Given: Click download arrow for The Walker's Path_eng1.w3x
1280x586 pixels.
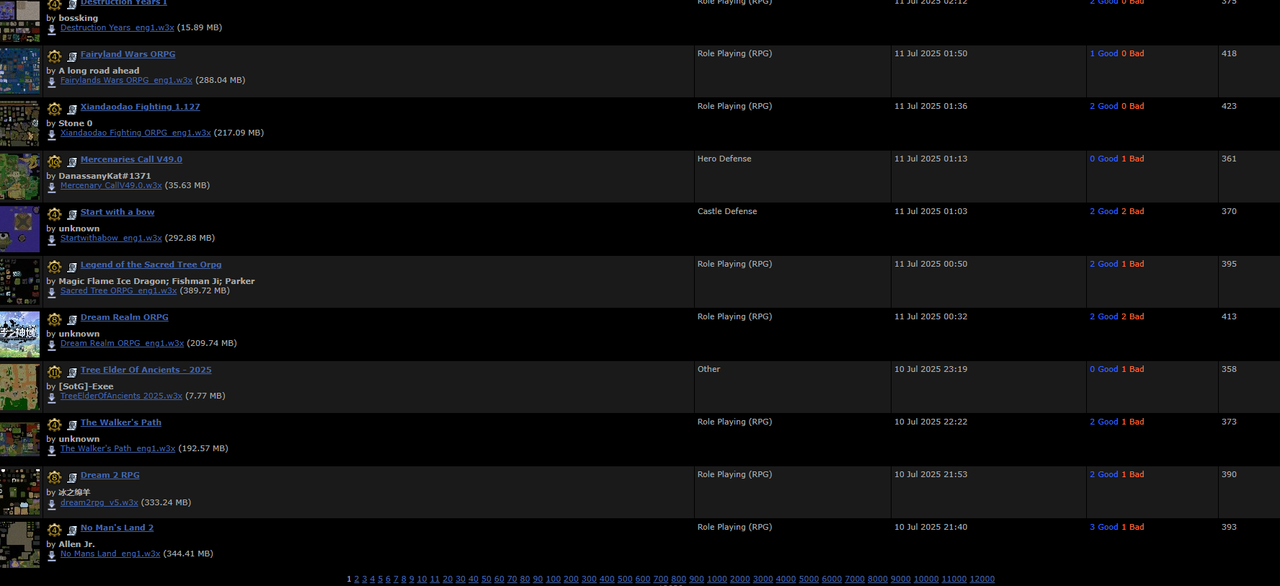Looking at the screenshot, I should 52,450.
